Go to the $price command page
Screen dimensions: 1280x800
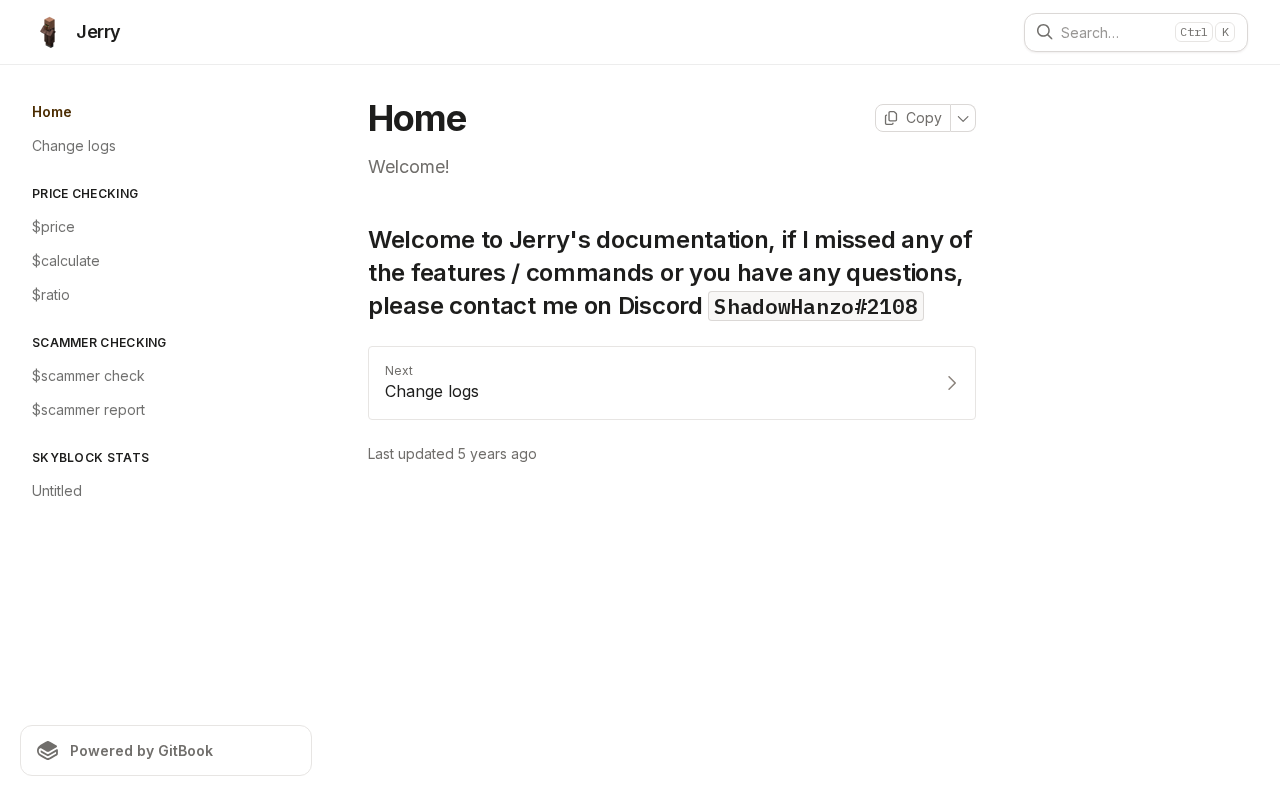click(54, 227)
